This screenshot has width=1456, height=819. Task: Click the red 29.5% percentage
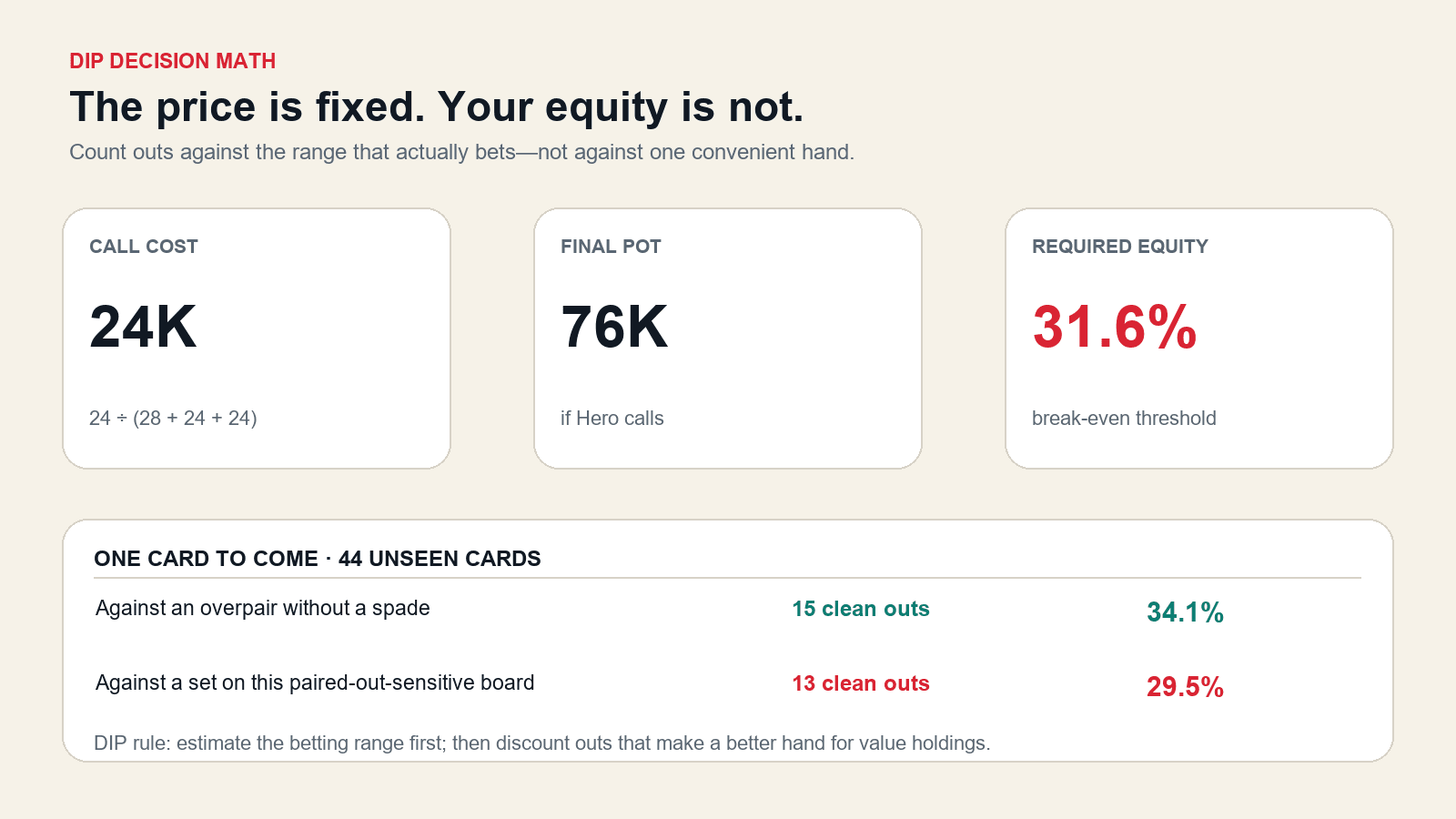[1185, 687]
